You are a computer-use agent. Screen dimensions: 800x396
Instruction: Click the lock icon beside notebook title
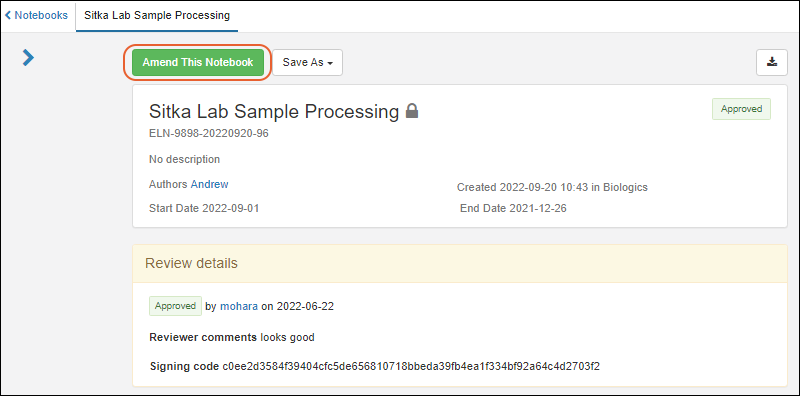412,111
